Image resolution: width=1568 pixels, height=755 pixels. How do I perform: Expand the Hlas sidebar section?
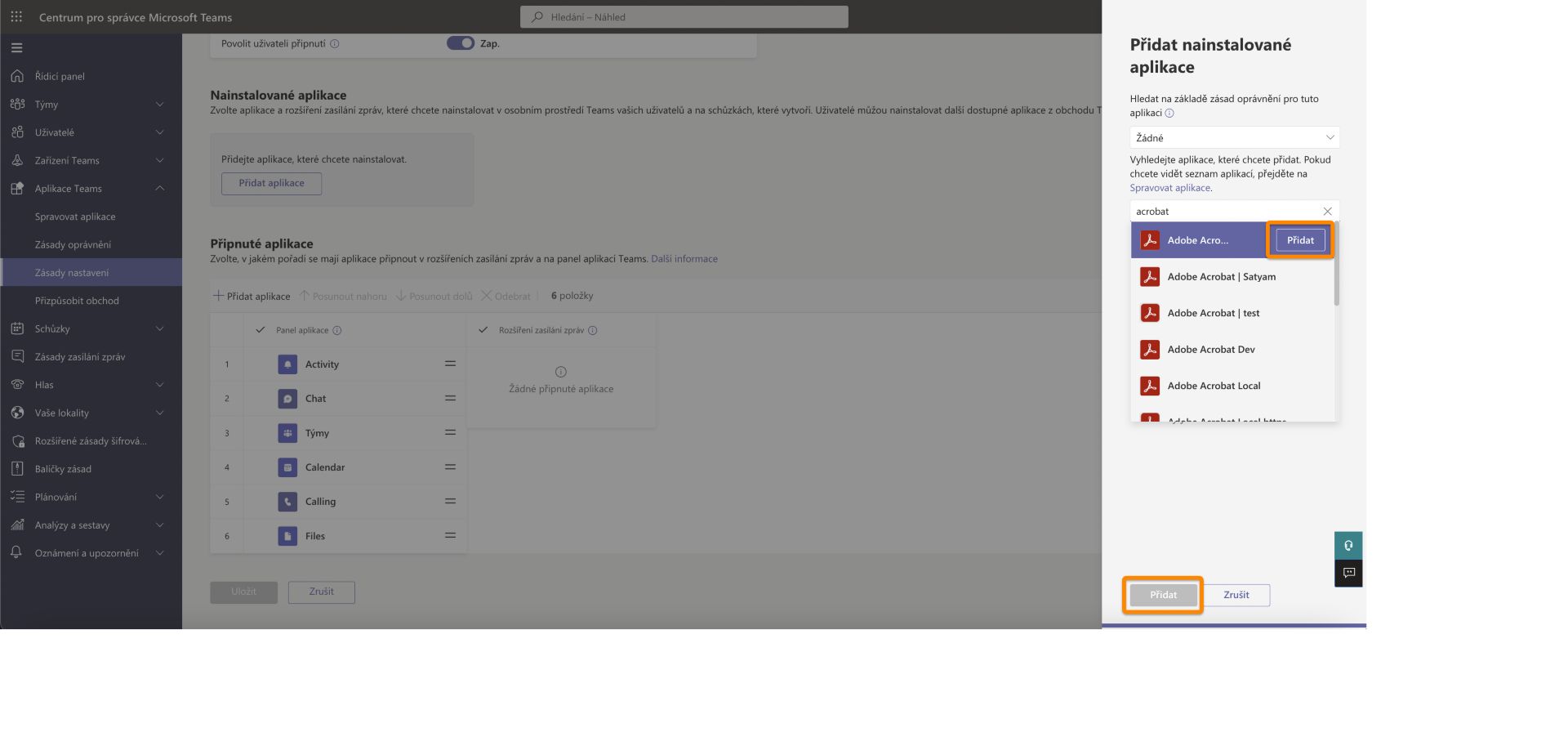pos(160,384)
